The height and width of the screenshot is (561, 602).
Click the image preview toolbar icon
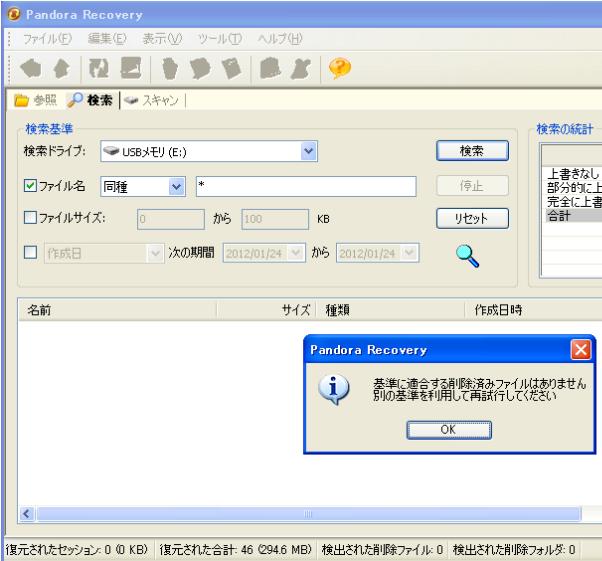131,68
